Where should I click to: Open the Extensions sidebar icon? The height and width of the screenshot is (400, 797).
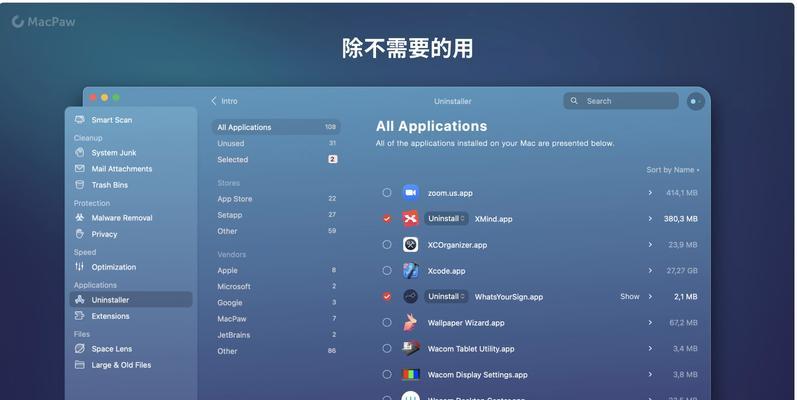tap(80, 316)
